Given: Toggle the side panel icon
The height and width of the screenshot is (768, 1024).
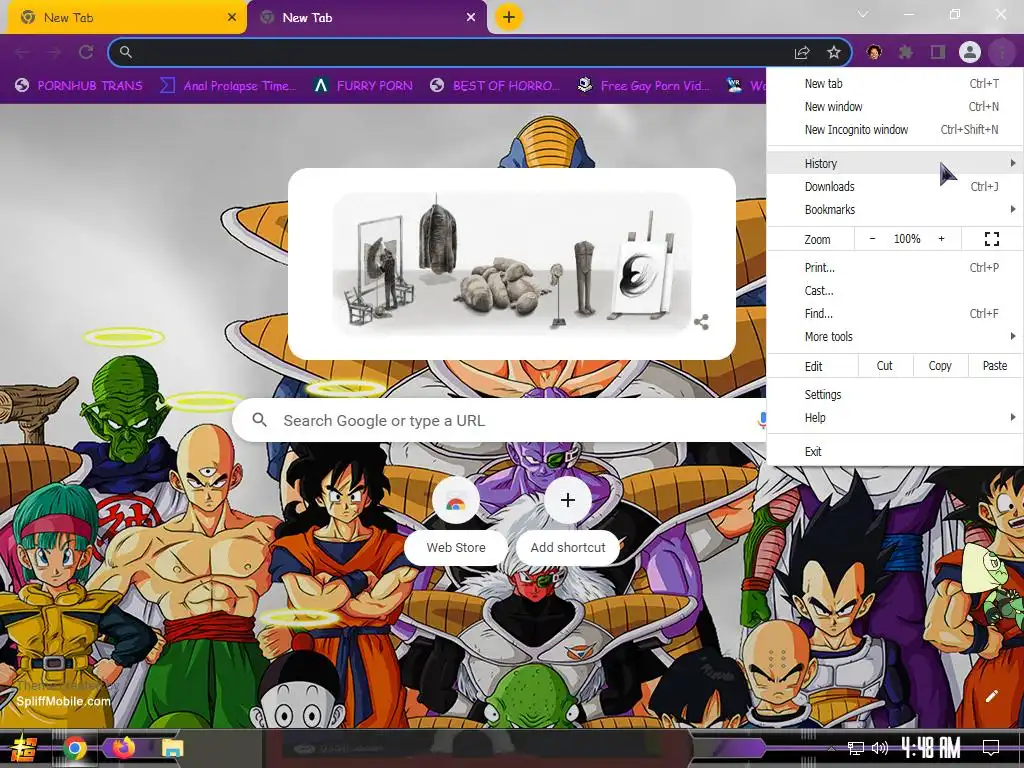Looking at the screenshot, I should click(x=938, y=52).
